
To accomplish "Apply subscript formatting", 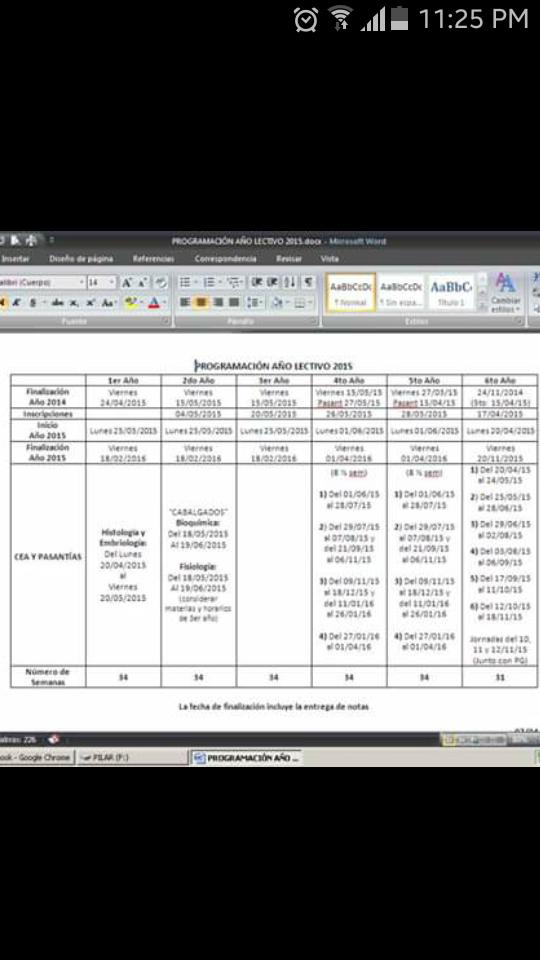I will tap(74, 302).
